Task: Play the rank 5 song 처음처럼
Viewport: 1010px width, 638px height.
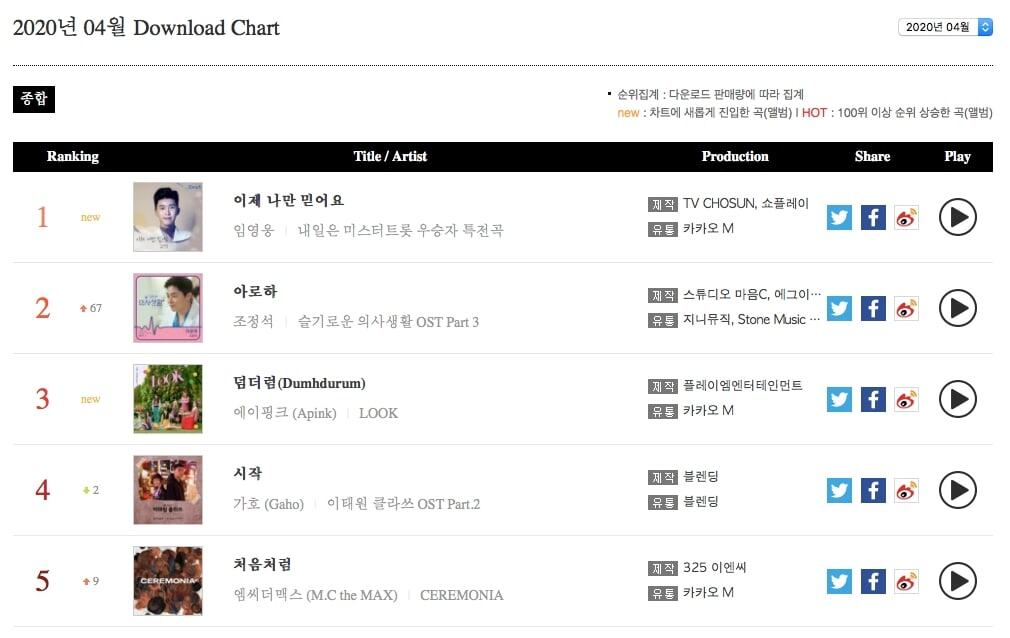Action: (957, 581)
